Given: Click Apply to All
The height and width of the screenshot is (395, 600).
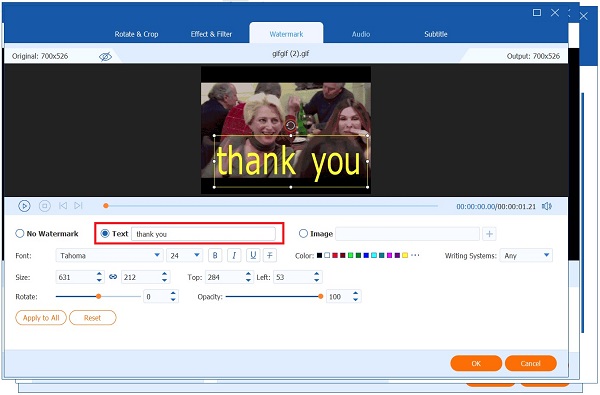Looking at the screenshot, I should [41, 318].
